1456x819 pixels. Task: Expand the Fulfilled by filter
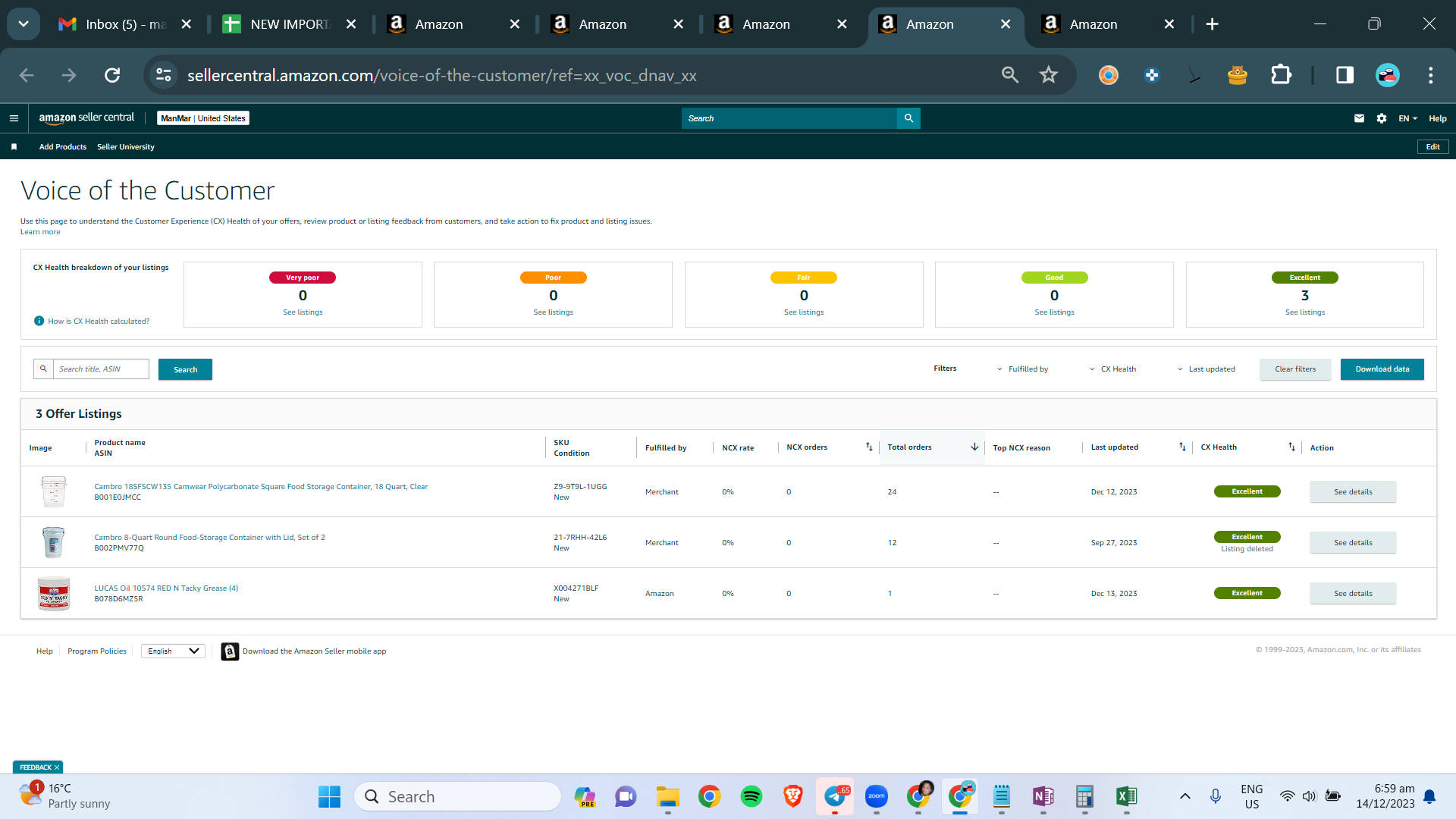1023,369
